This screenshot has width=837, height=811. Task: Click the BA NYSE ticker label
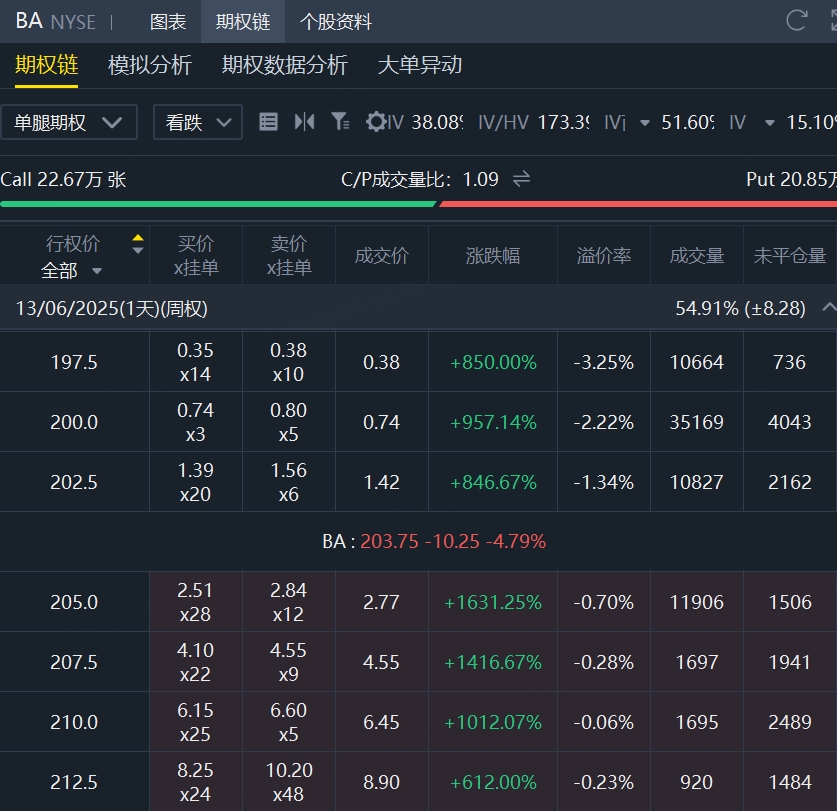pyautogui.click(x=56, y=21)
